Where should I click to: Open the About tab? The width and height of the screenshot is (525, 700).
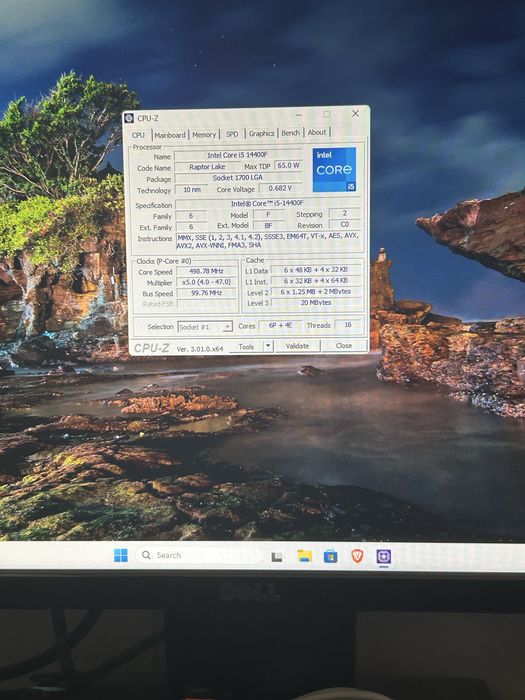coord(317,132)
